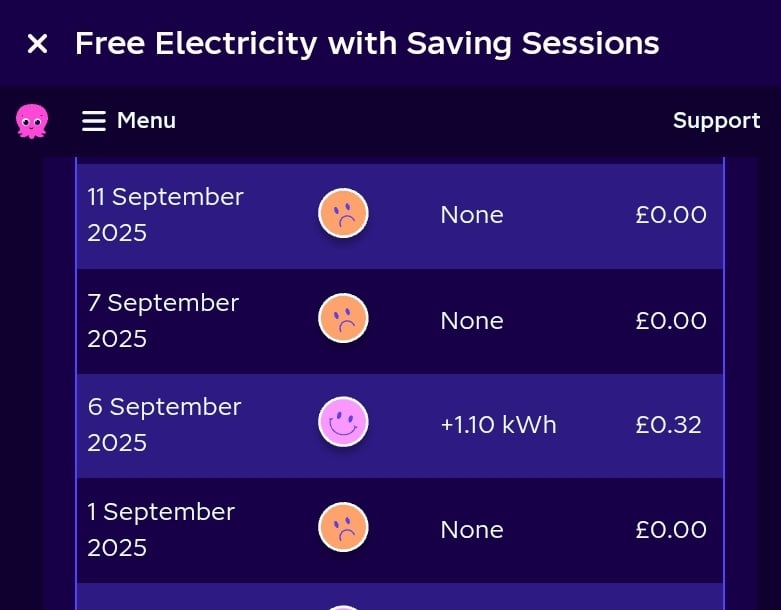This screenshot has height=610, width=781.
Task: Click the +1.10 kWh saving value
Action: click(x=498, y=425)
